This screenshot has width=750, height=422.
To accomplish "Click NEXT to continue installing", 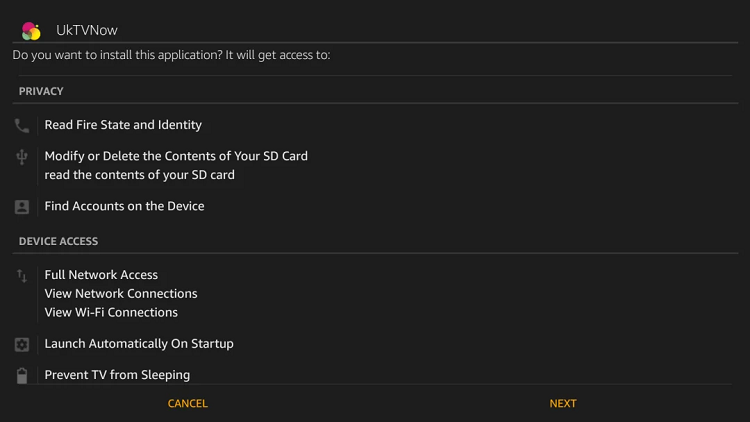I will (x=563, y=403).
